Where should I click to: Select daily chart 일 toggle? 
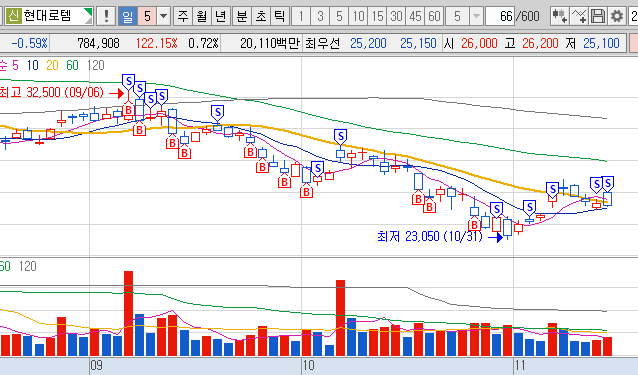[x=128, y=16]
